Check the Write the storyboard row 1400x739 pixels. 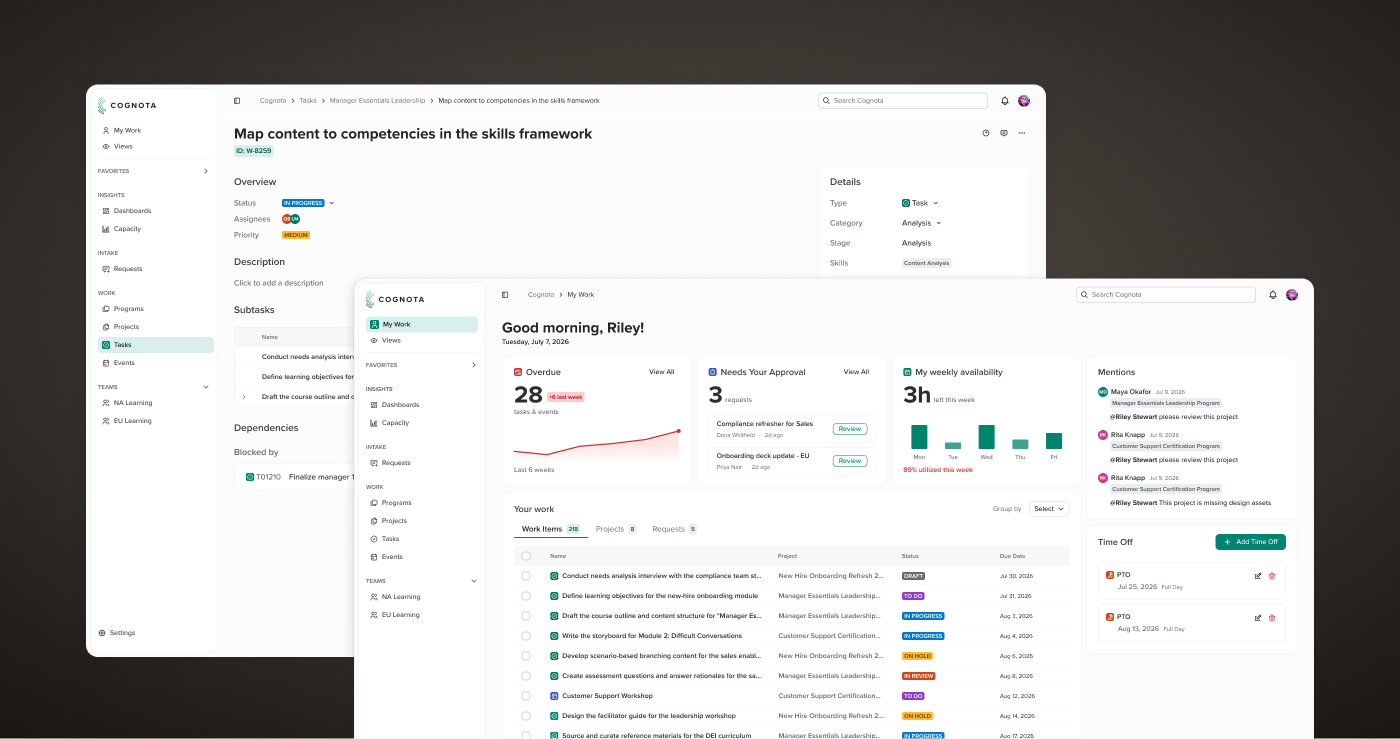[526, 636]
